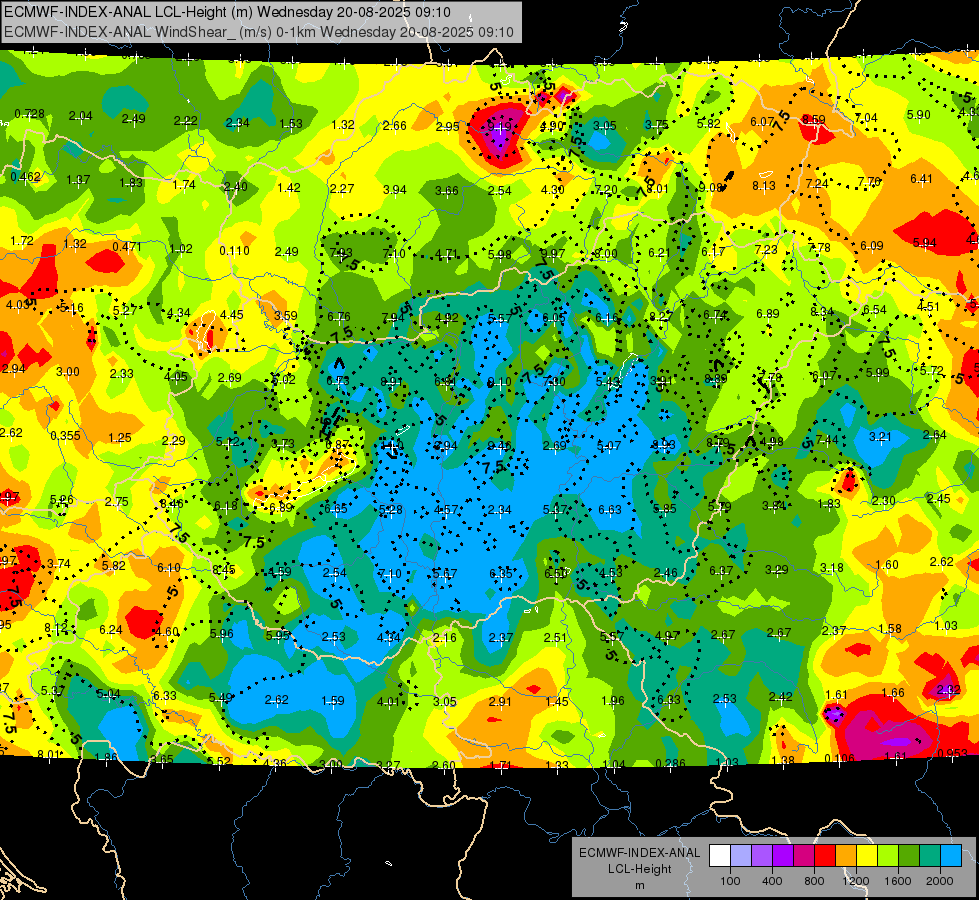Click the wind shear value "9.08"
This screenshot has width=979, height=900.
tap(711, 187)
